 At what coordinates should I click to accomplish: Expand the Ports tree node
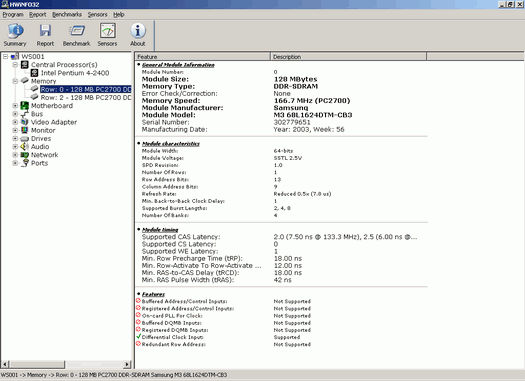pos(15,163)
